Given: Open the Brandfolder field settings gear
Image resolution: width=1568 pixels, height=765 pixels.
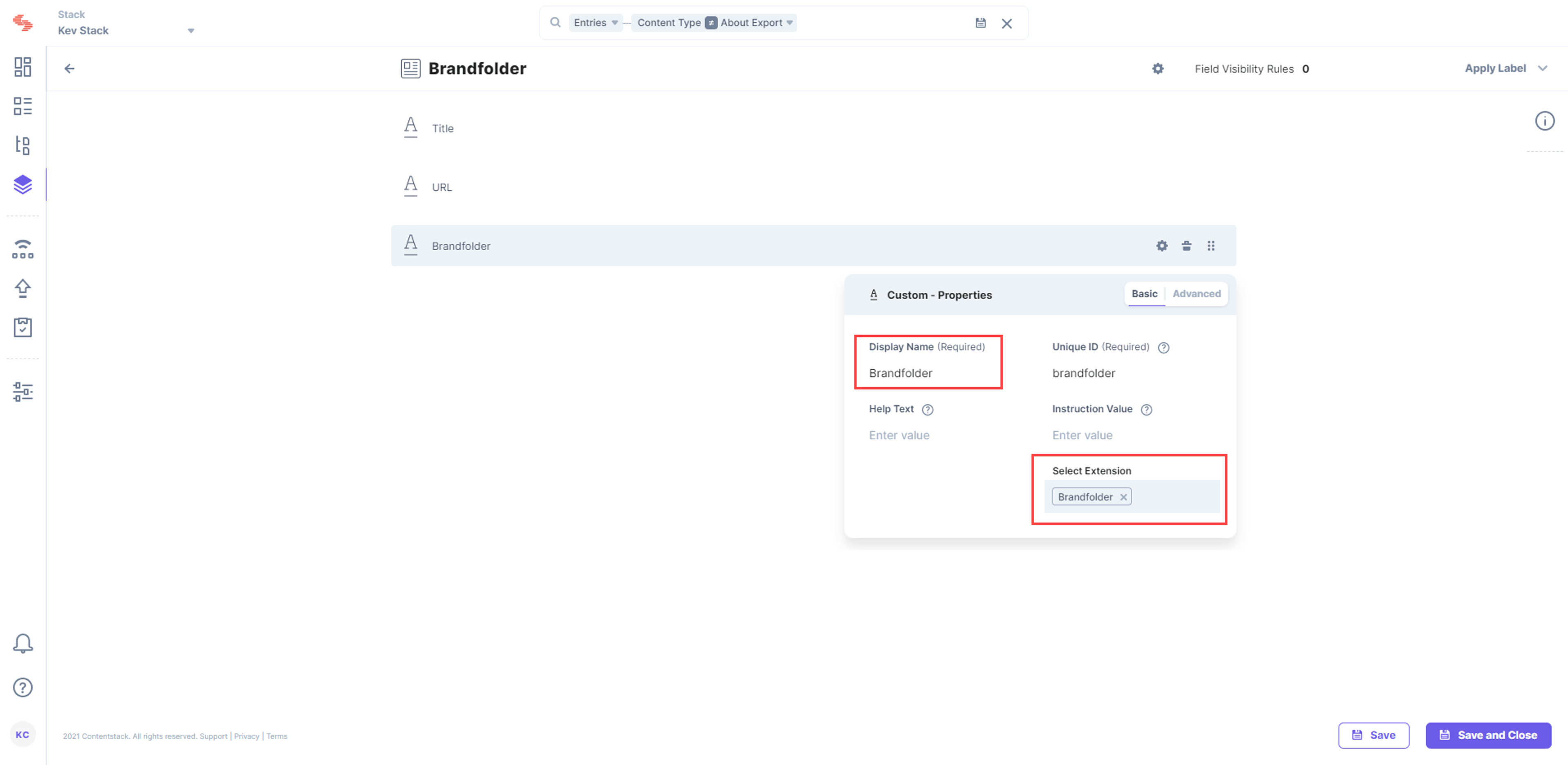Looking at the screenshot, I should pyautogui.click(x=1162, y=246).
